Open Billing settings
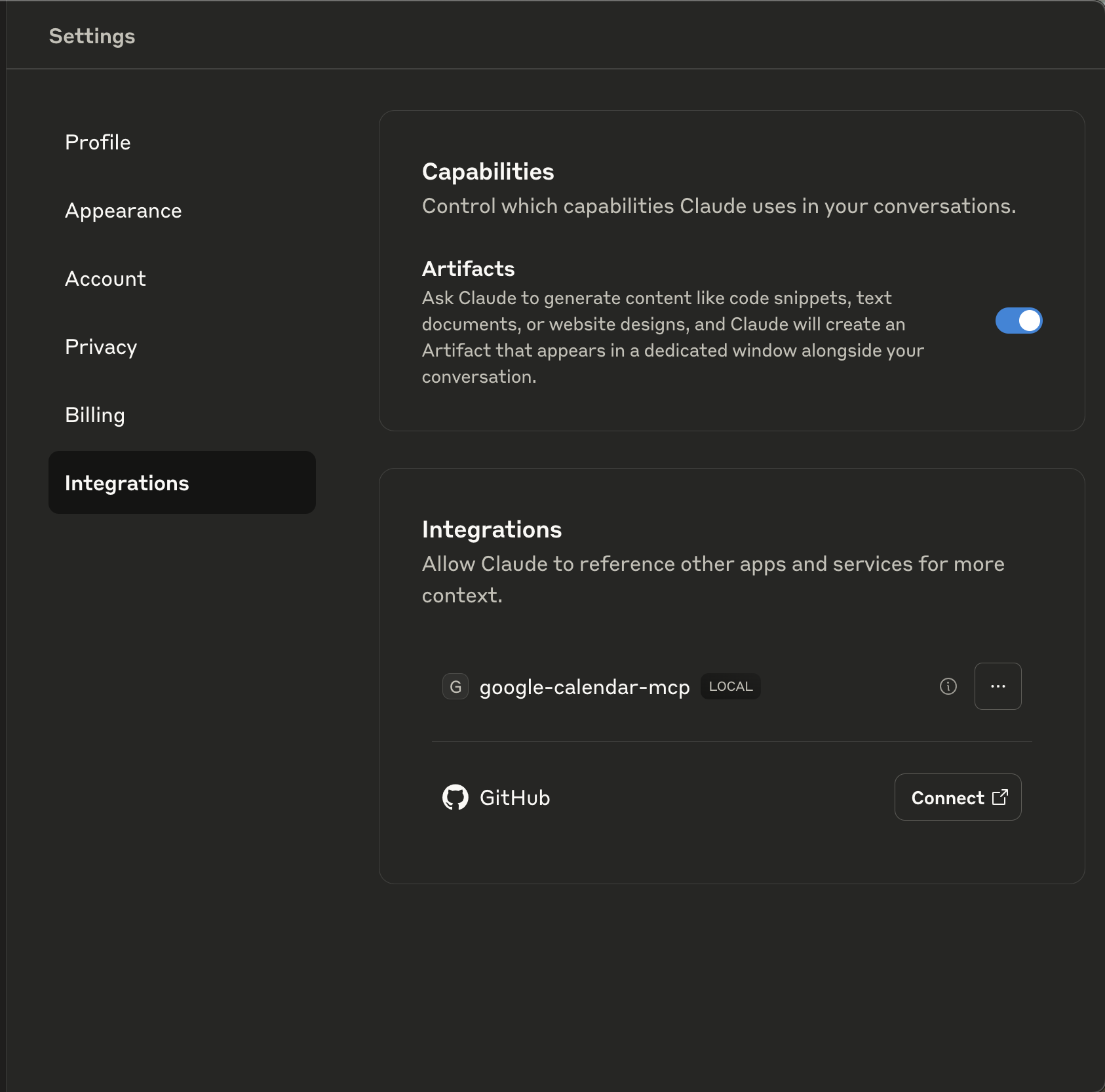Image resolution: width=1105 pixels, height=1092 pixels. tap(94, 415)
